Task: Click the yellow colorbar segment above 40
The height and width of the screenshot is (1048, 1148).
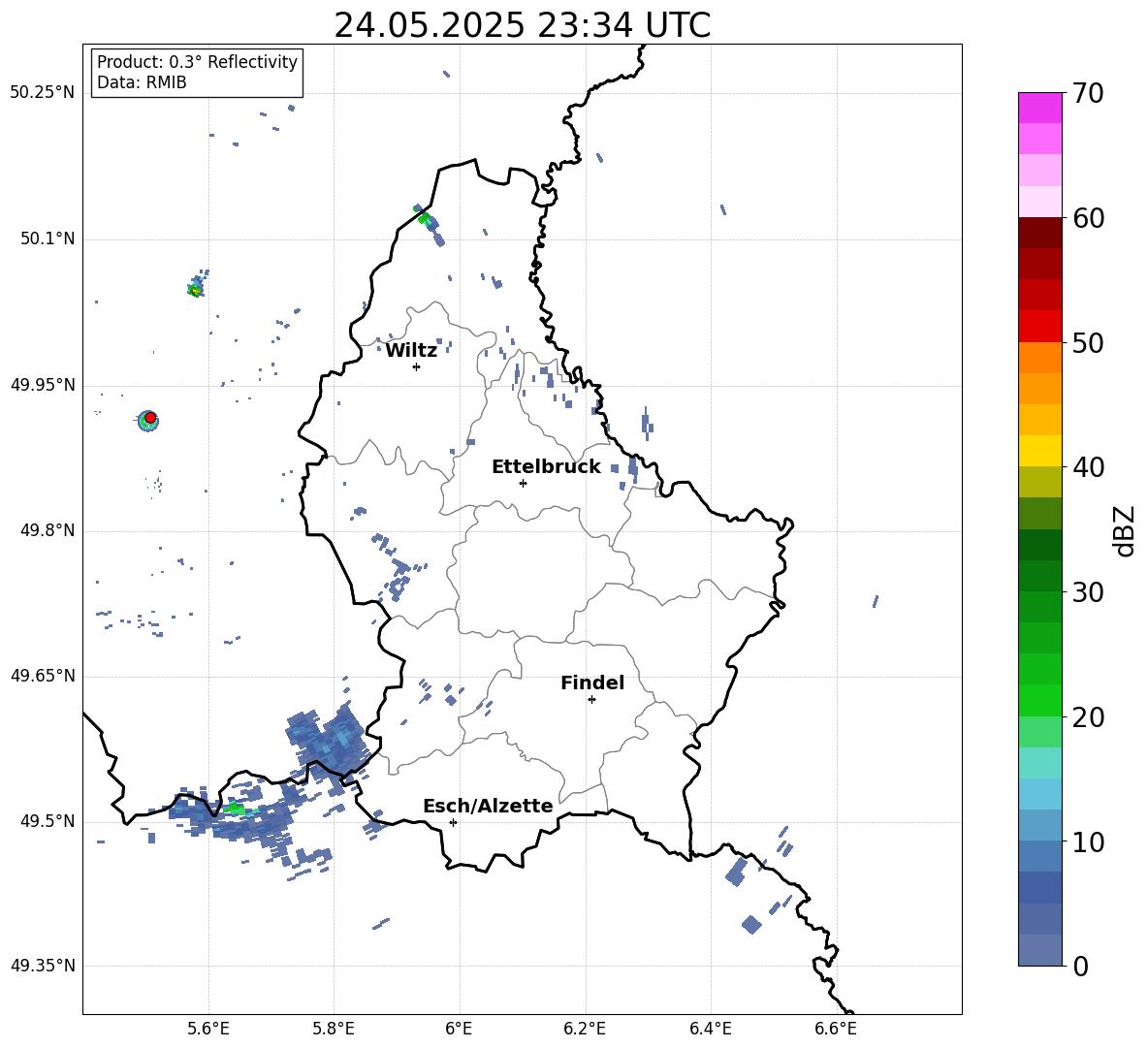Action: [1039, 451]
